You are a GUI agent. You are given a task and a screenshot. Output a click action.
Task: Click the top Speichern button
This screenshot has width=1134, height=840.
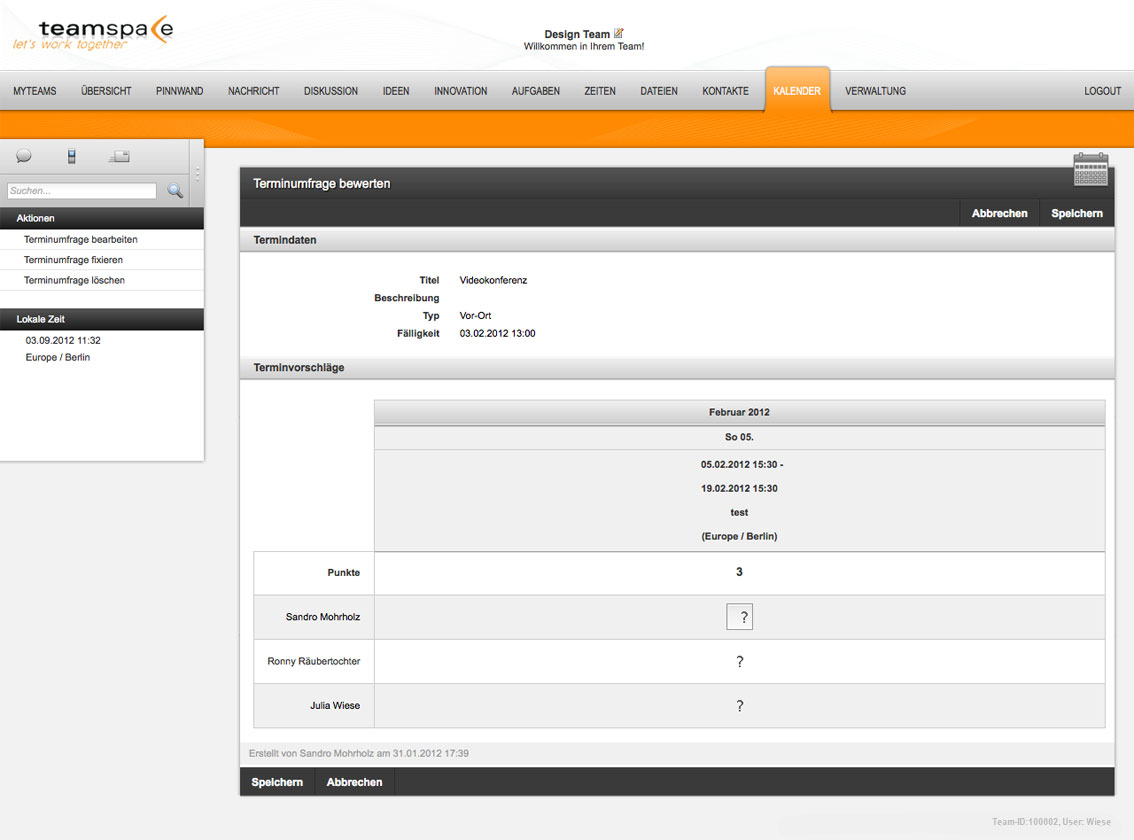point(1077,213)
